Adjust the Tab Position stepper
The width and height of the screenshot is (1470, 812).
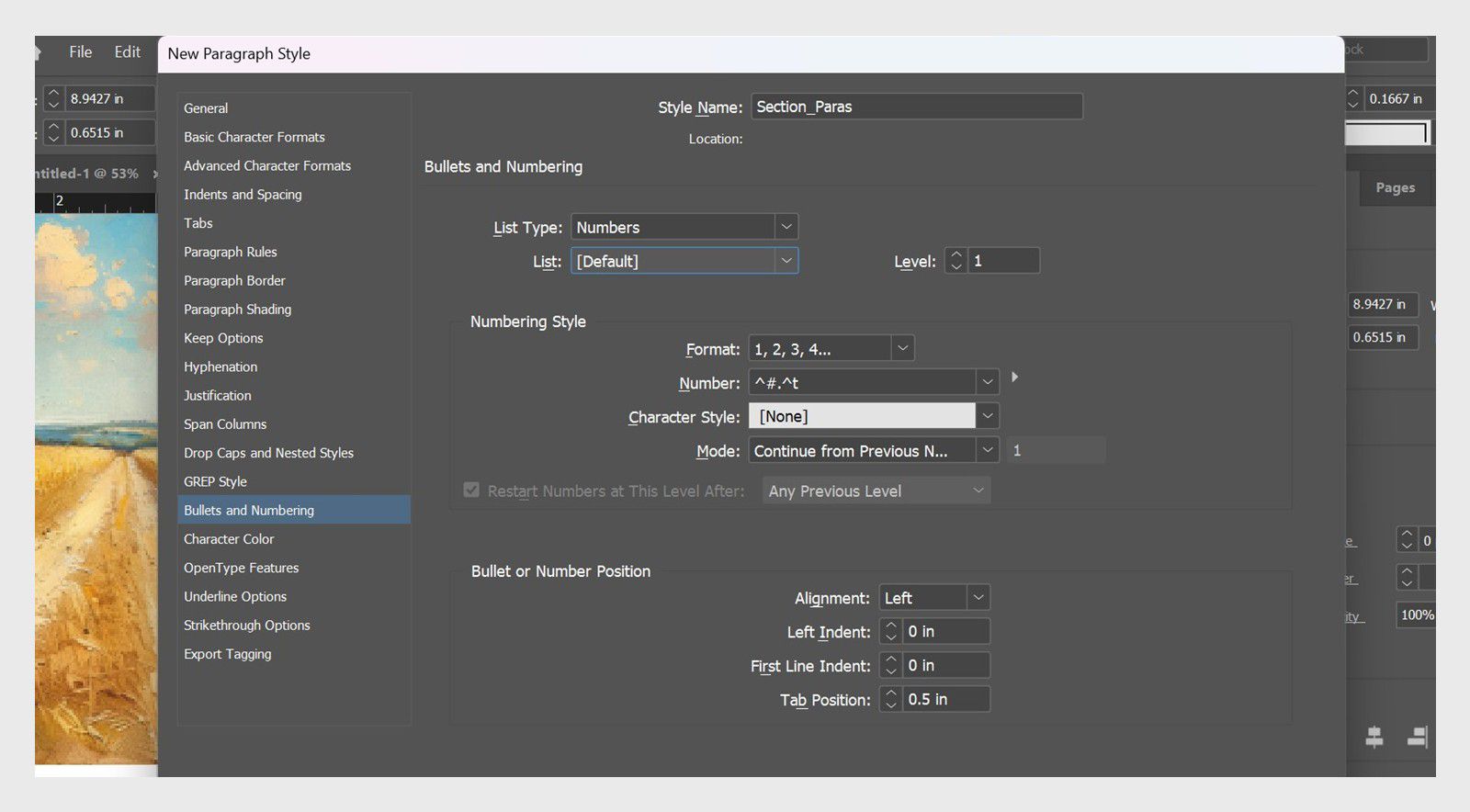tap(890, 699)
